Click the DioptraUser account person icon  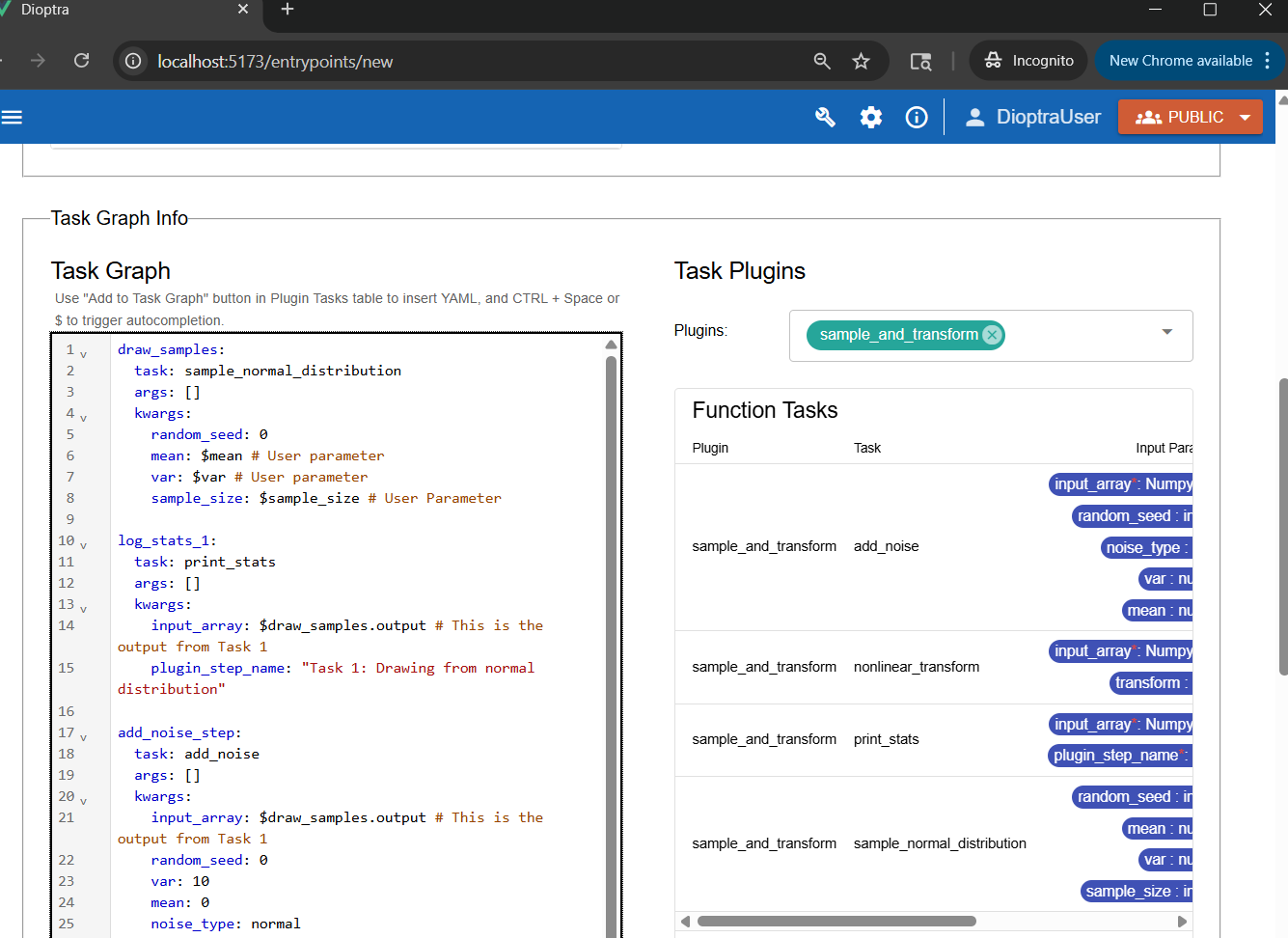[974, 117]
